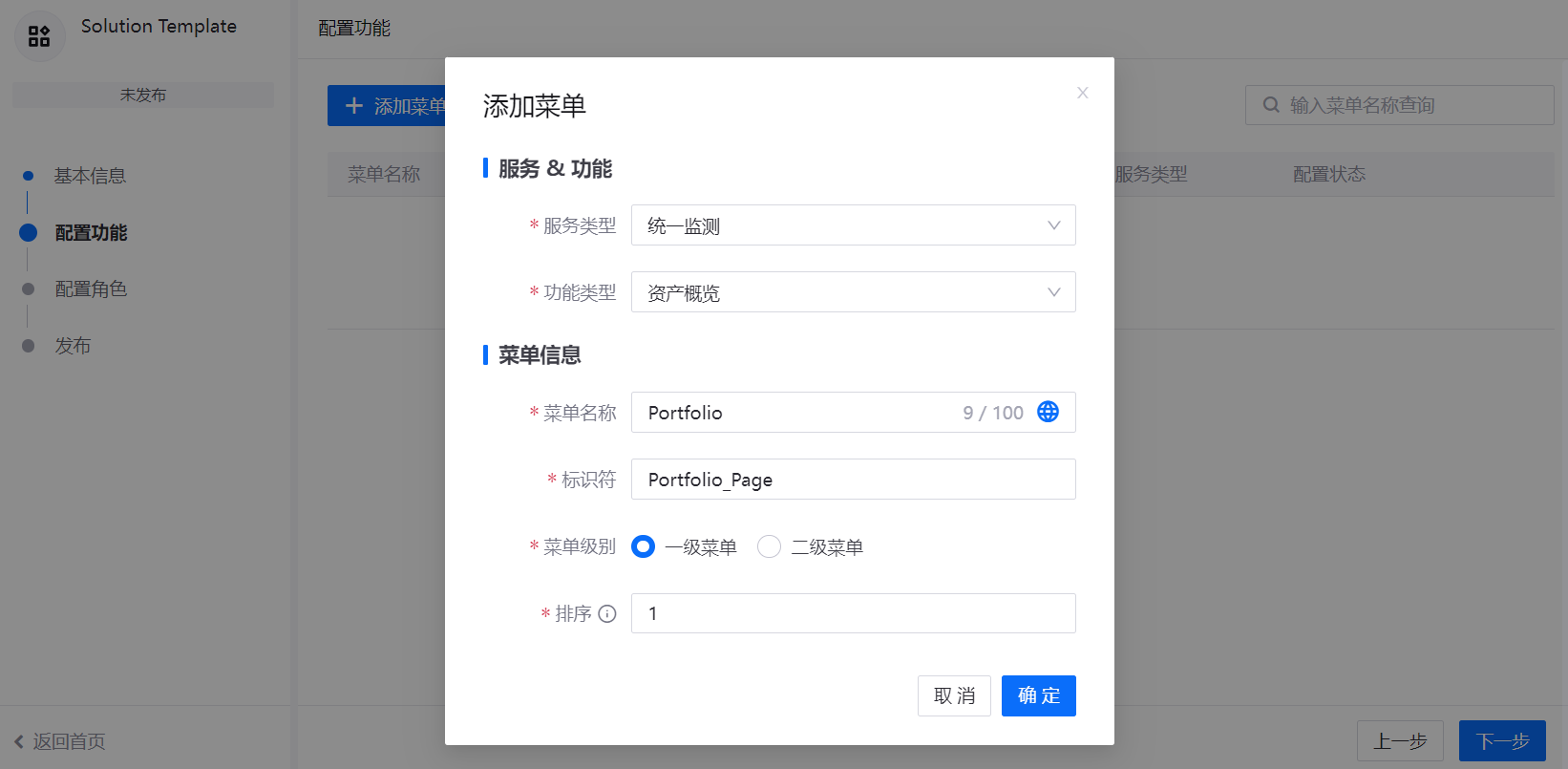Screen dimensions: 1568x769
Task: Click the search icon in 输入菜单名称查询 box
Action: click(1271, 105)
